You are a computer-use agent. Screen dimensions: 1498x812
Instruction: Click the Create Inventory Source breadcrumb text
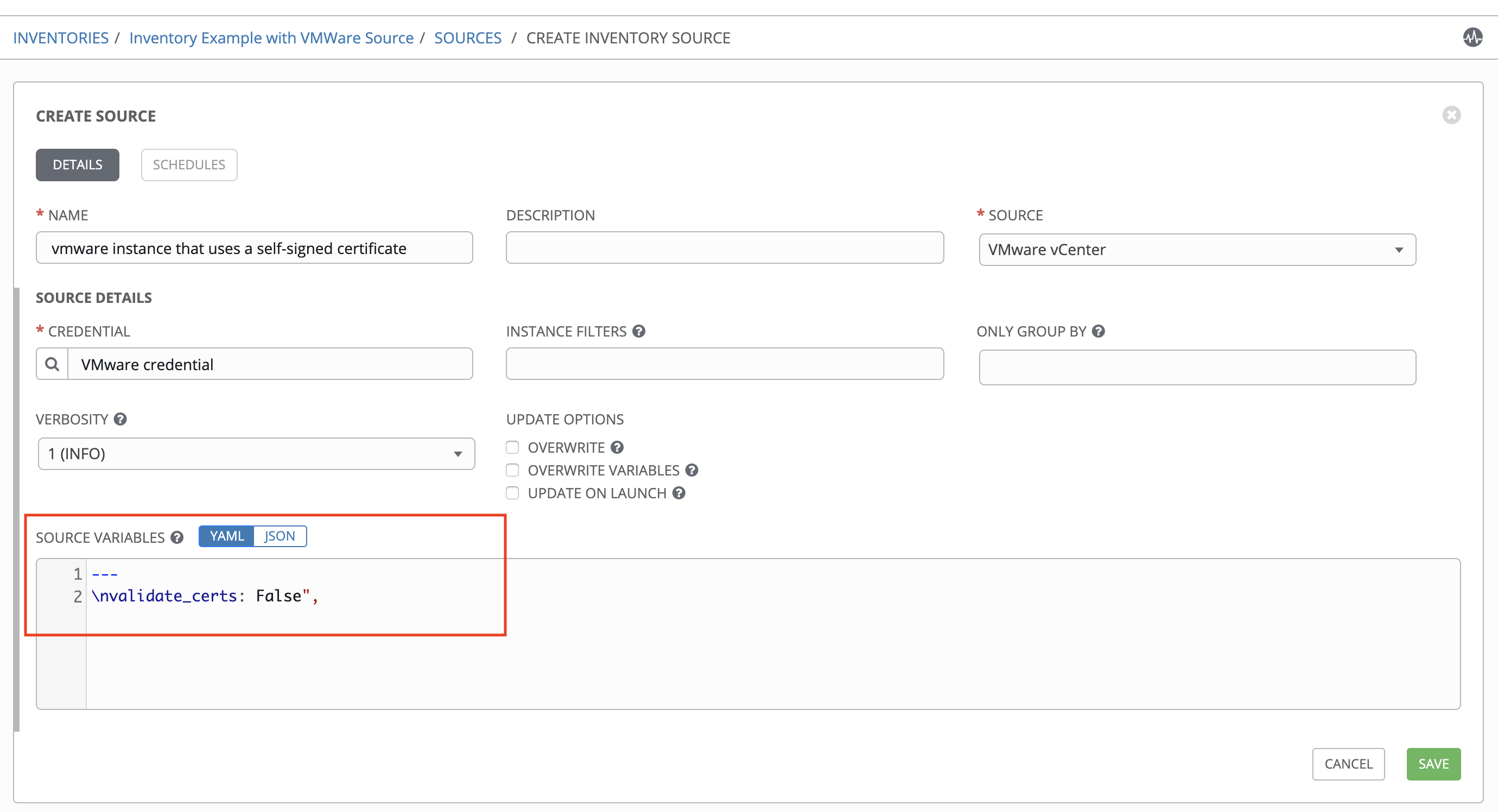point(628,38)
